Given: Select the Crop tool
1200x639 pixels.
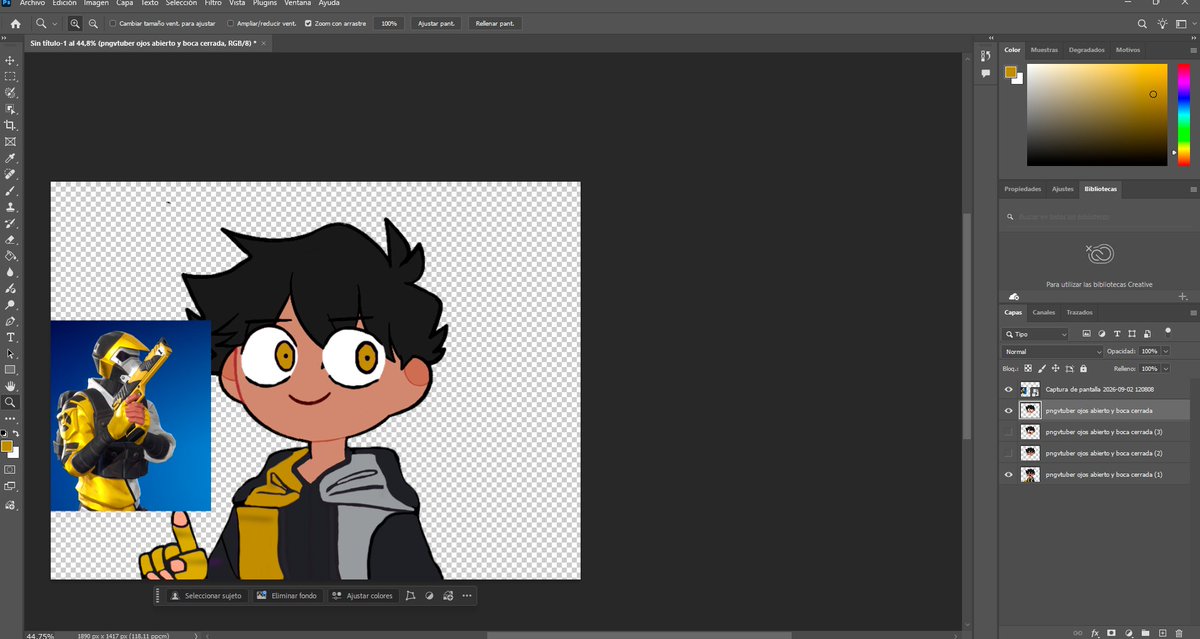Looking at the screenshot, I should [11, 125].
